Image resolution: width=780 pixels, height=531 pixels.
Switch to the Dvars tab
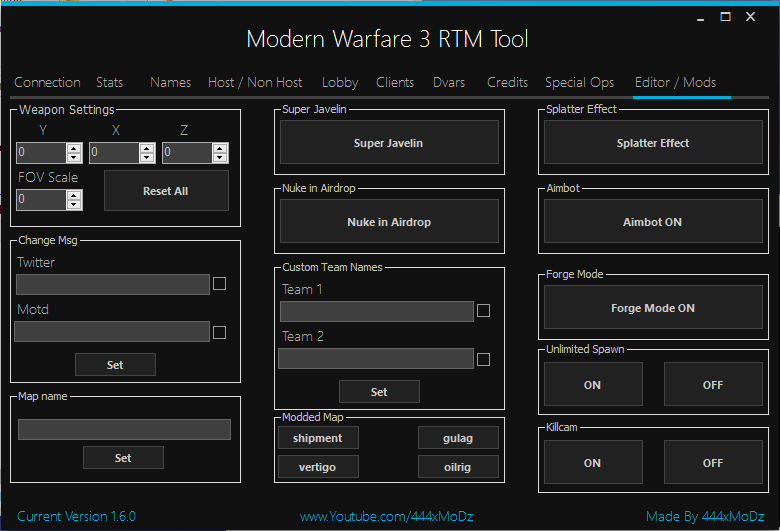click(449, 83)
